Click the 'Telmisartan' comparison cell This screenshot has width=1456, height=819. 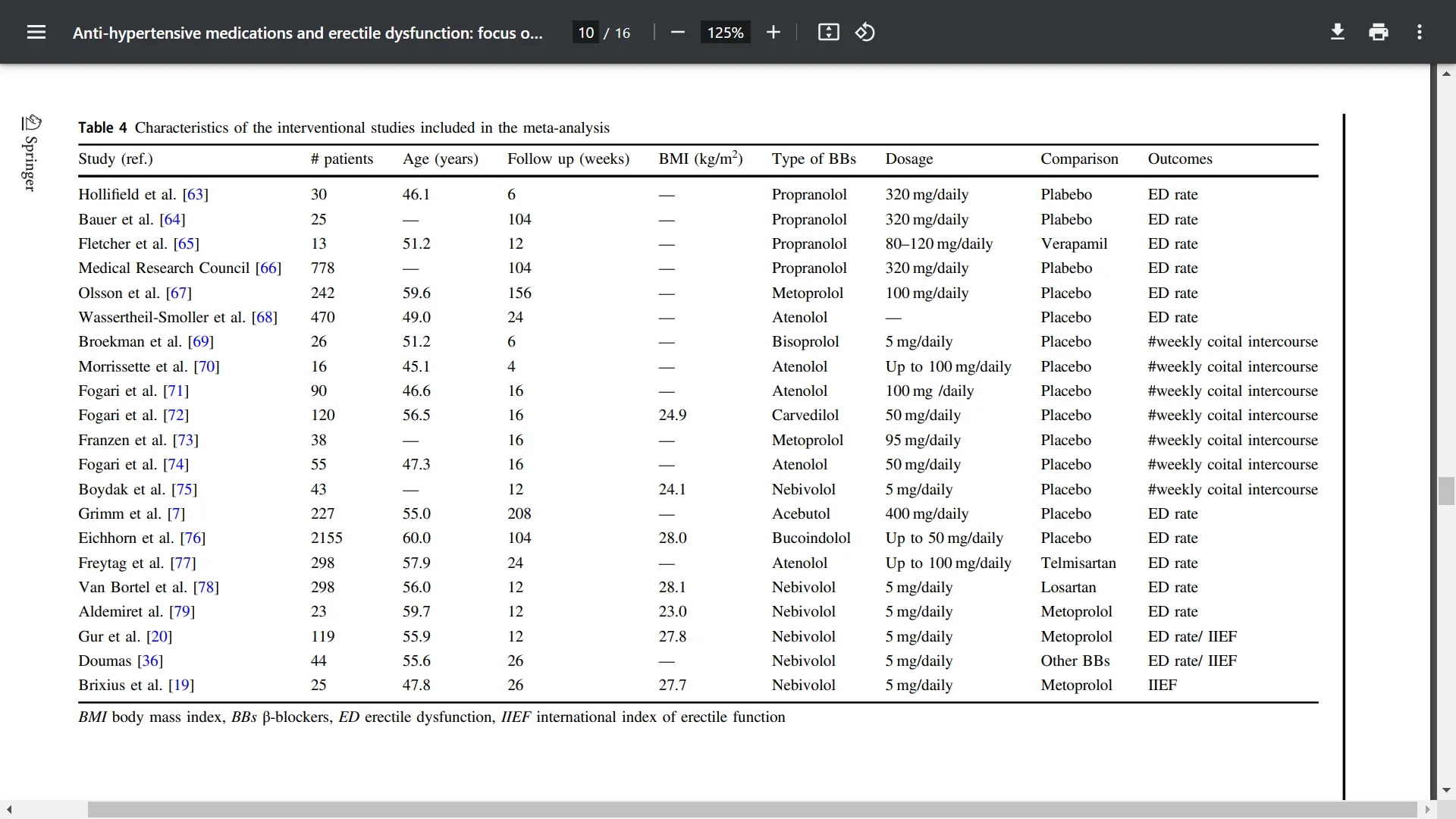(1078, 563)
